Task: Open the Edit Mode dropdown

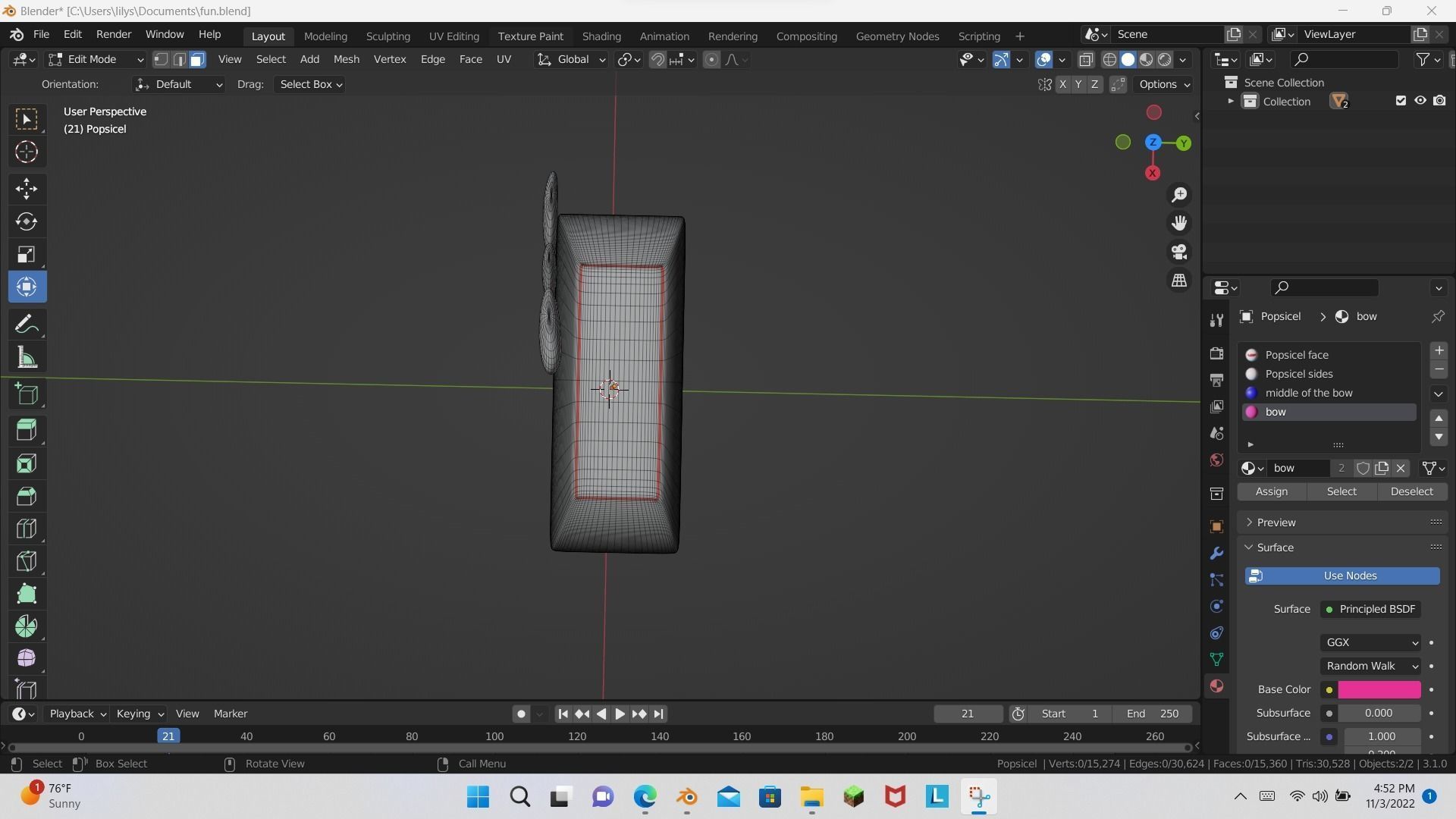Action: pyautogui.click(x=96, y=59)
